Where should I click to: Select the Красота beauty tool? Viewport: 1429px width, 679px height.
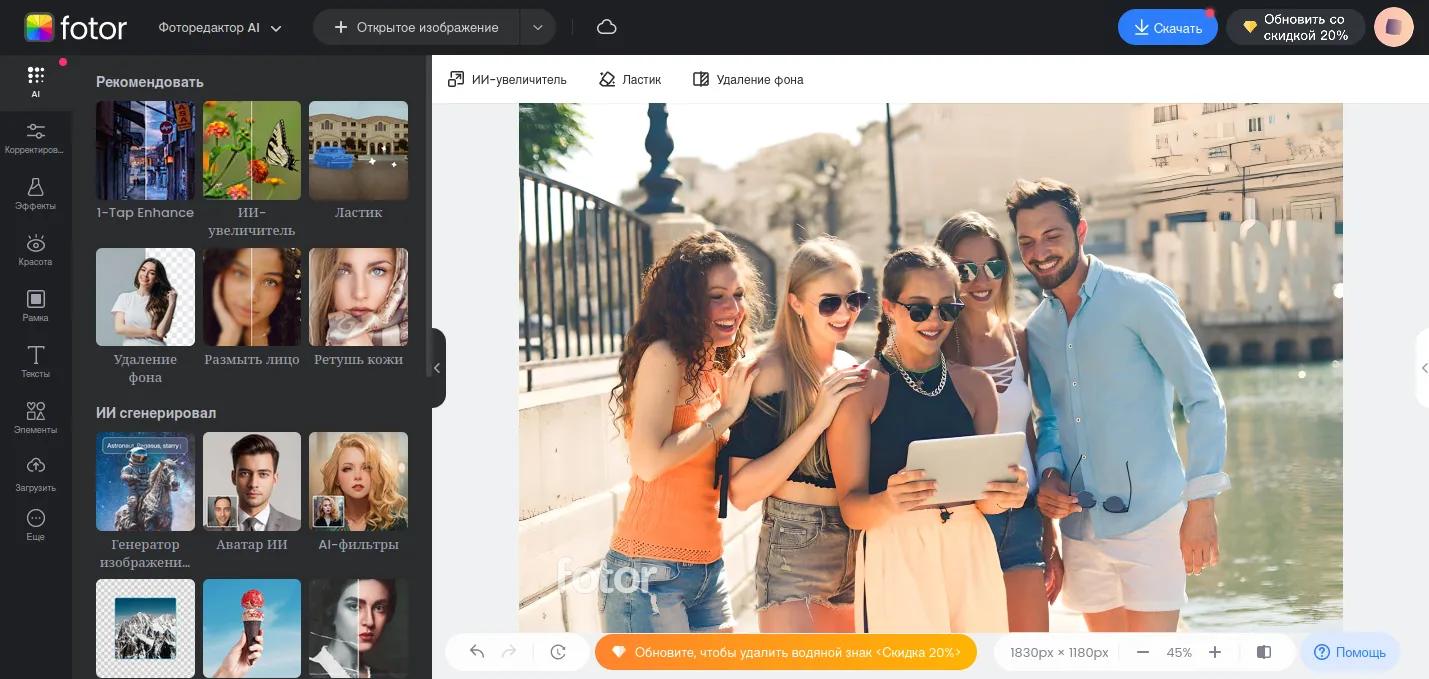coord(35,250)
